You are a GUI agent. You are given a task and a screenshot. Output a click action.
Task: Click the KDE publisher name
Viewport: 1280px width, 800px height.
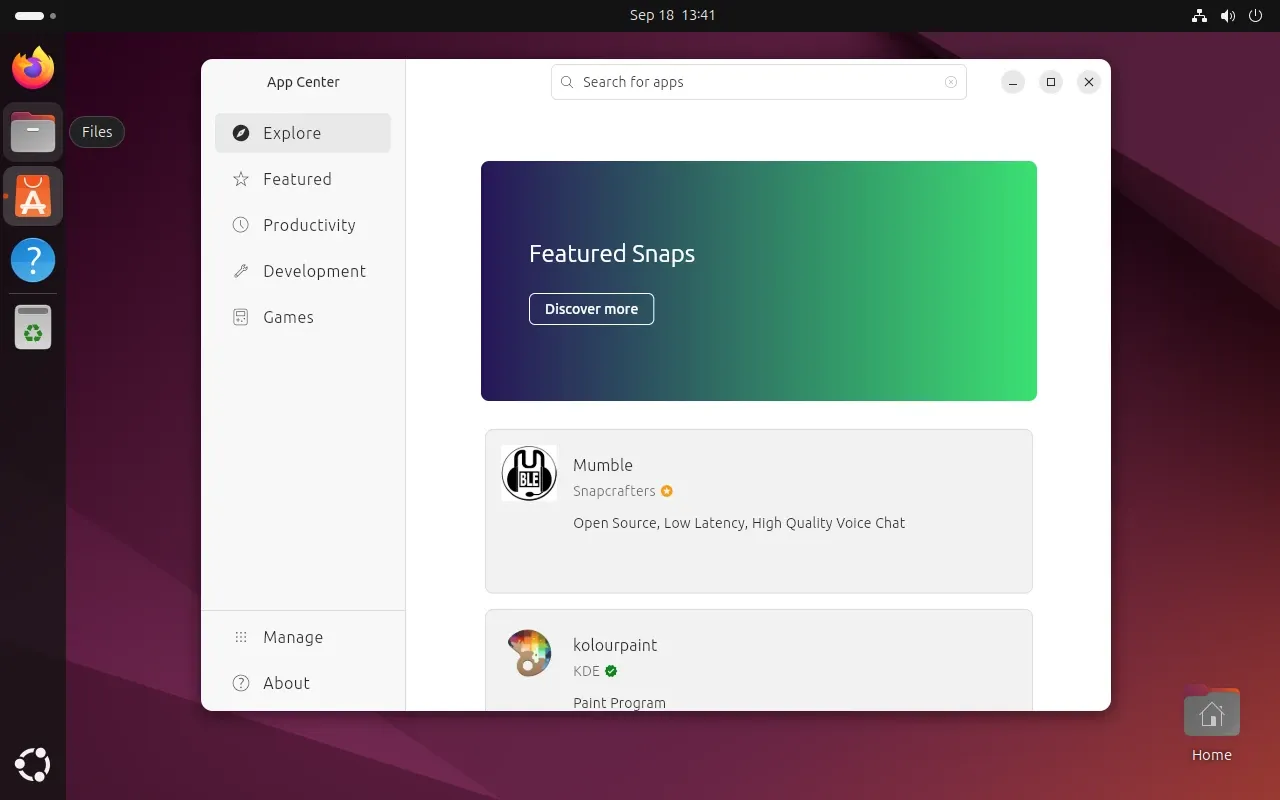[586, 671]
